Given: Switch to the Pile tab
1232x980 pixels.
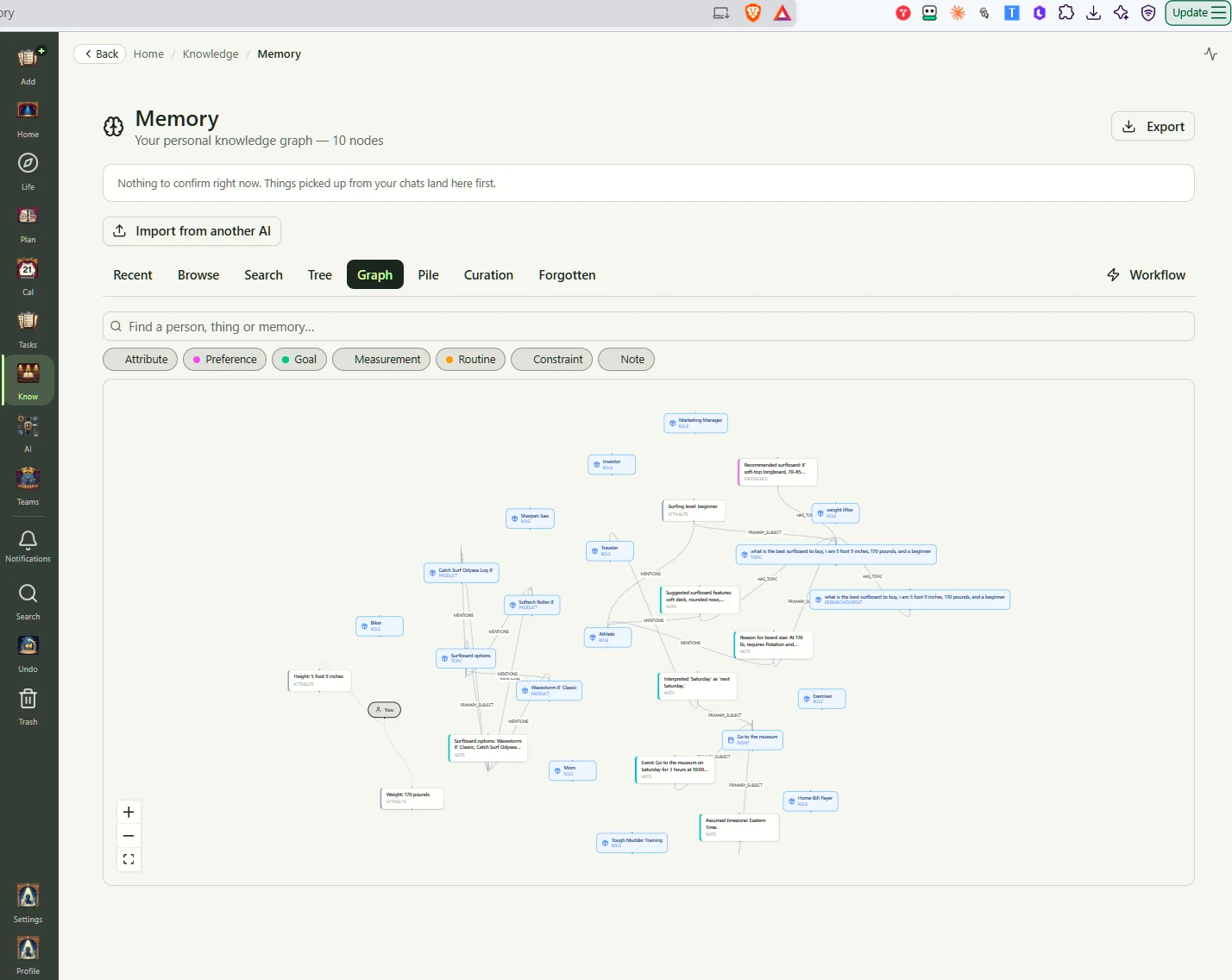Looking at the screenshot, I should (x=429, y=274).
